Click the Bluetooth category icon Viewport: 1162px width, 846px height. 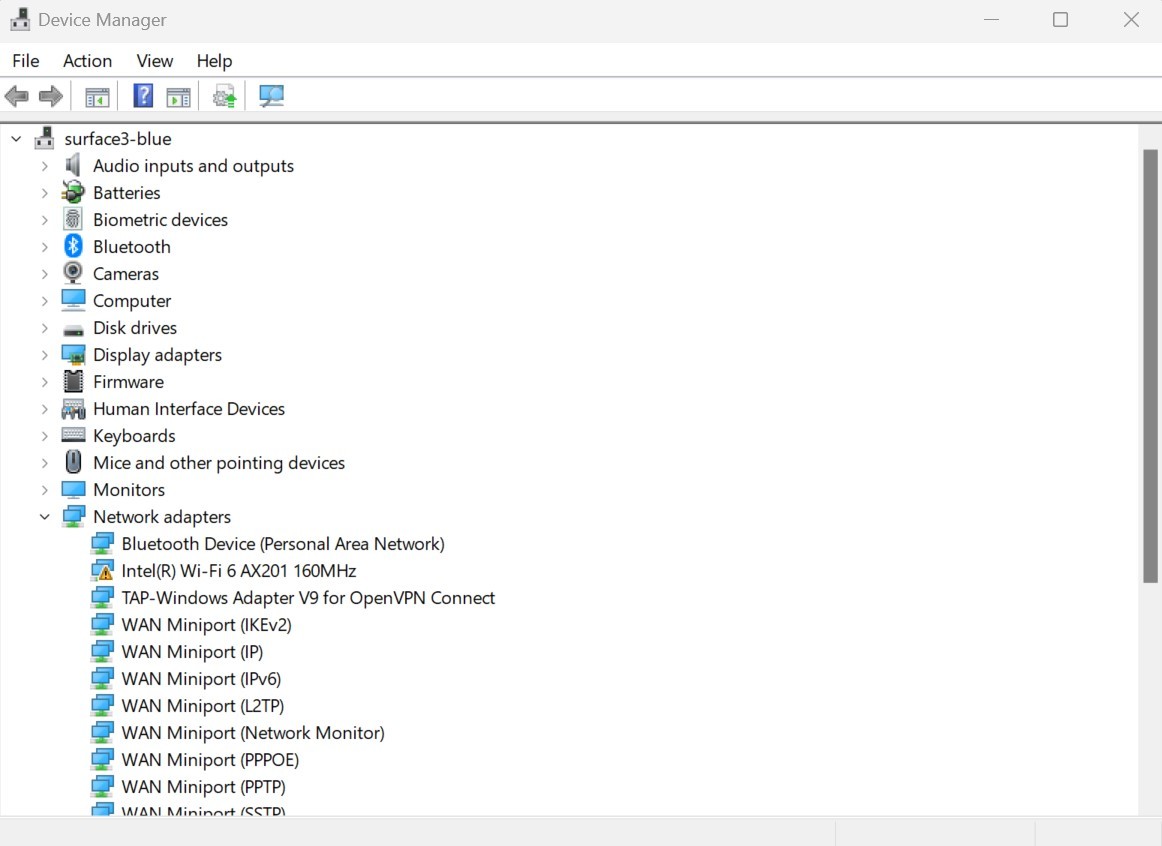point(73,246)
